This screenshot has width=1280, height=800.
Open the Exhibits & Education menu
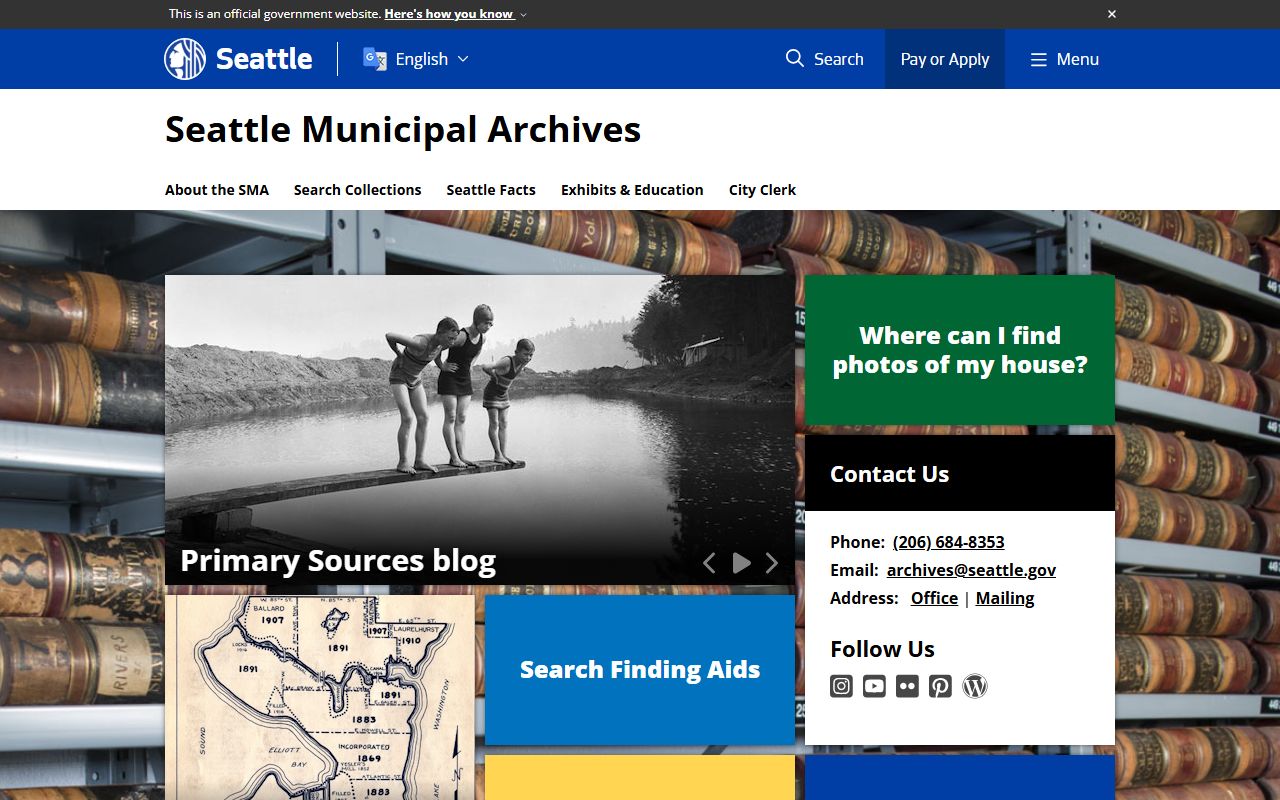click(632, 190)
